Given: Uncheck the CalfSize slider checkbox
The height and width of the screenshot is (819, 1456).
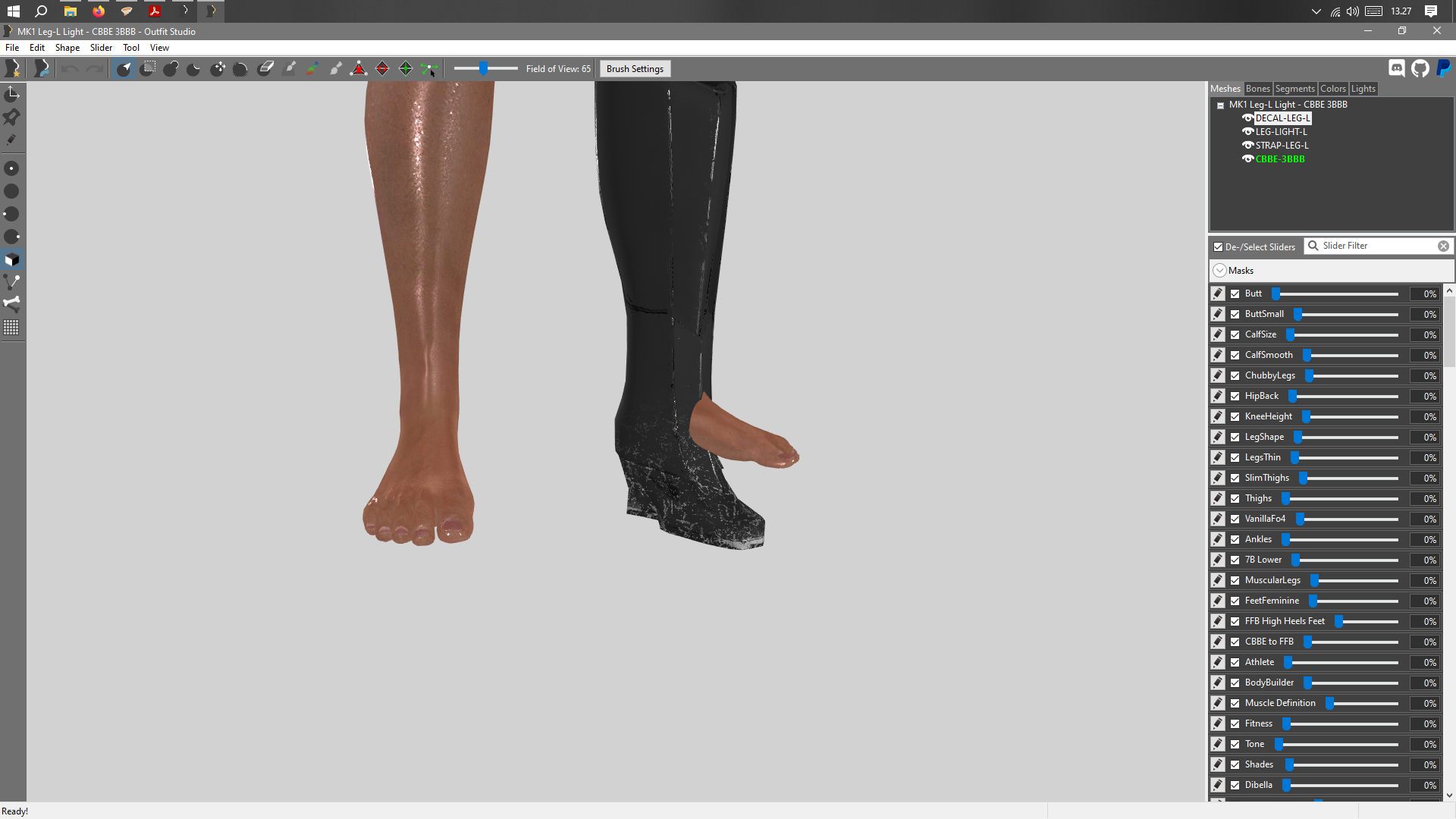Looking at the screenshot, I should [1235, 334].
